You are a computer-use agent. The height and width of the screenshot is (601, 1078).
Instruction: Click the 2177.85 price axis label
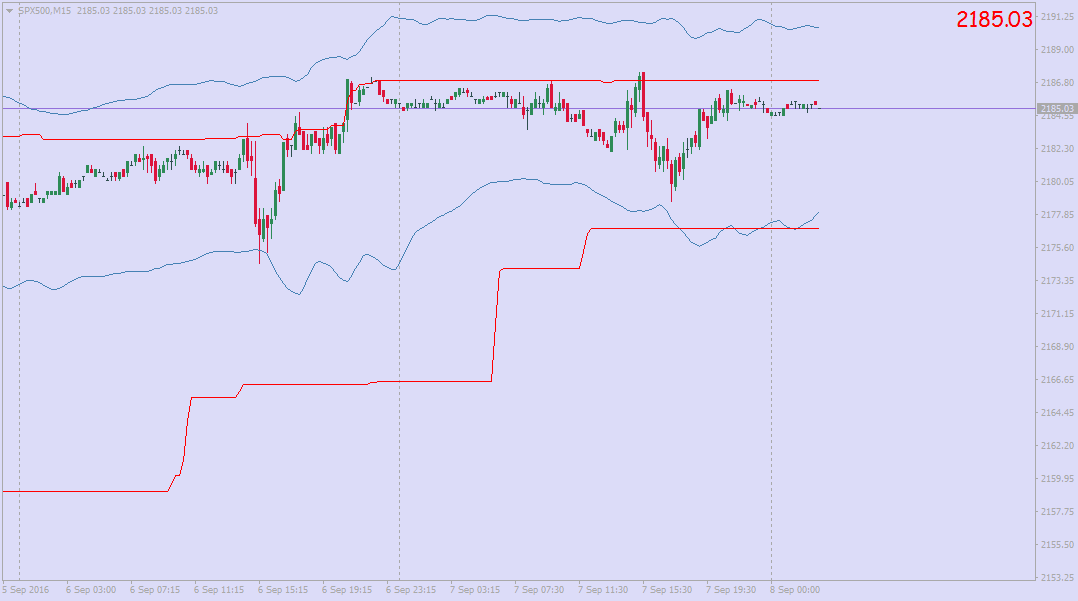click(x=1057, y=215)
